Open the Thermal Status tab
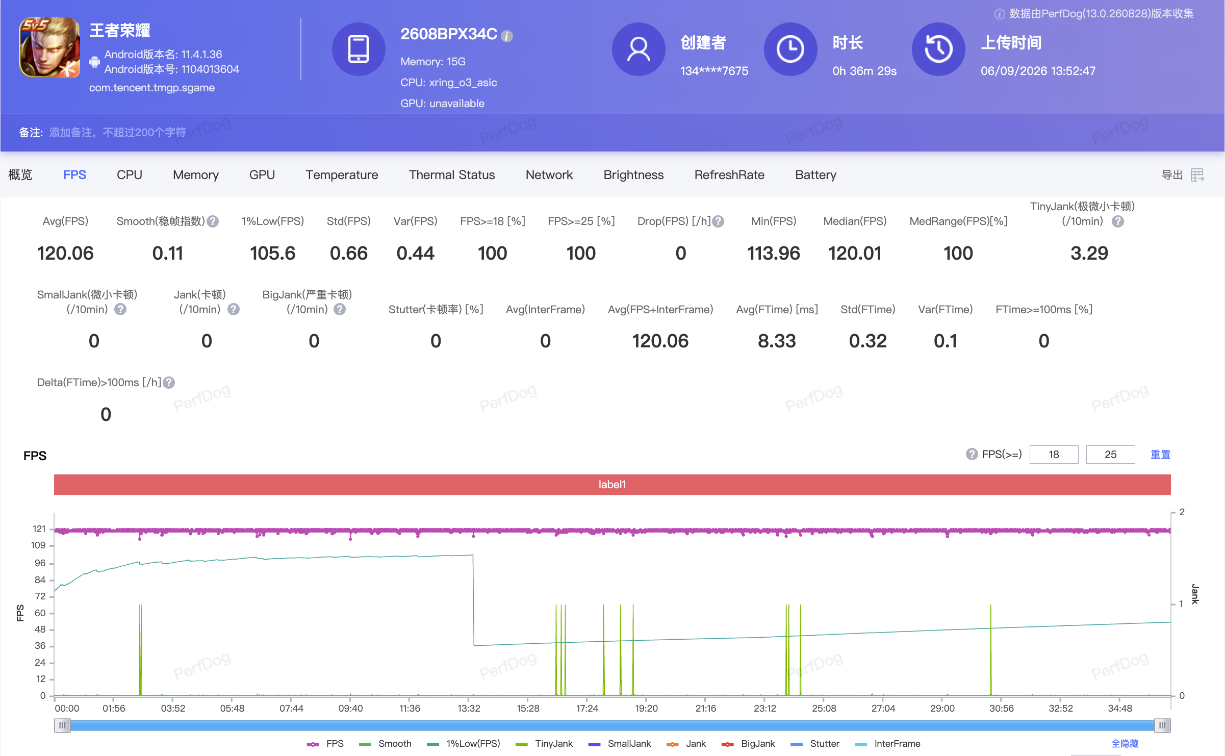 (452, 175)
